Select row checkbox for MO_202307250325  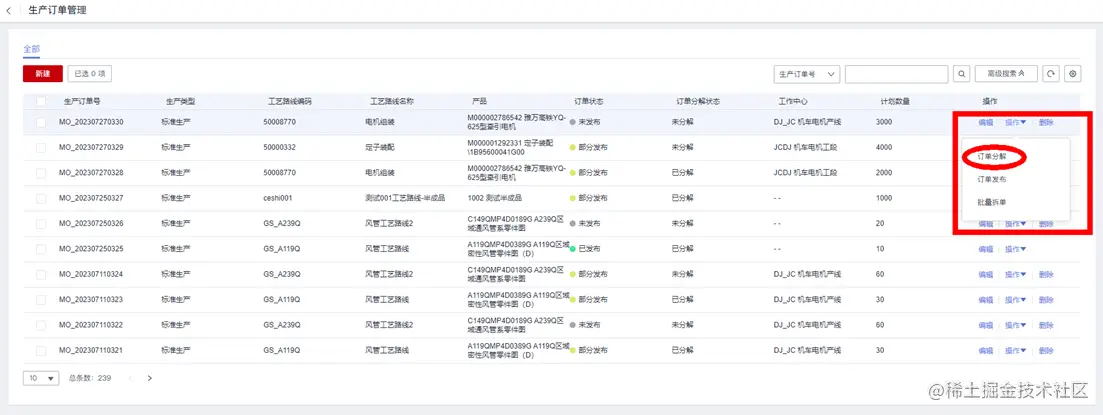41,249
